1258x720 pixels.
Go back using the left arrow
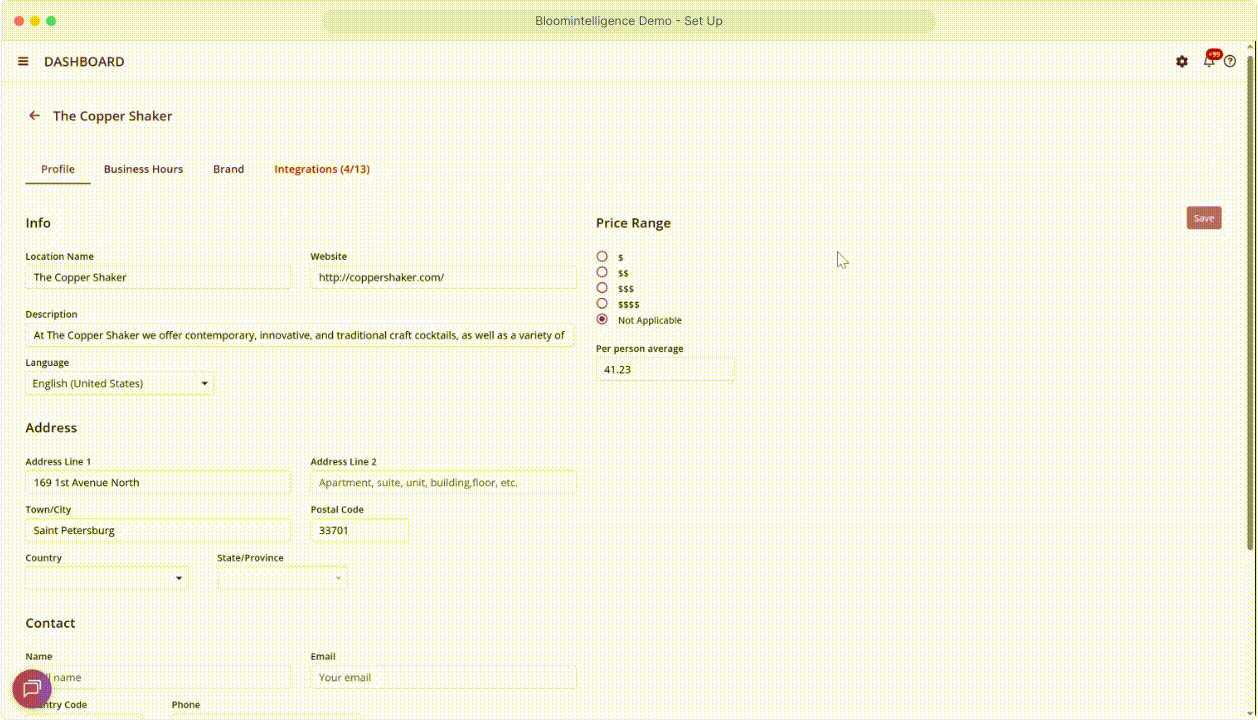pyautogui.click(x=34, y=116)
